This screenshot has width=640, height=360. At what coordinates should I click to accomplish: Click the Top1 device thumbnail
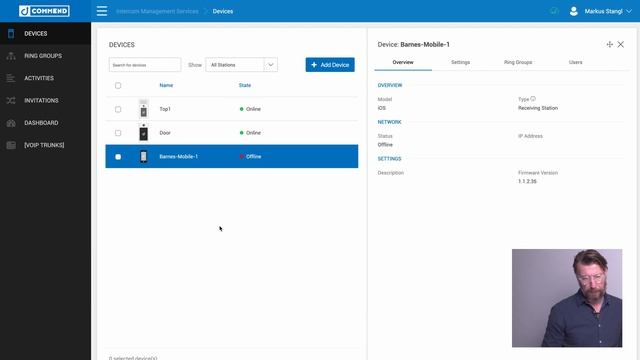click(x=143, y=109)
